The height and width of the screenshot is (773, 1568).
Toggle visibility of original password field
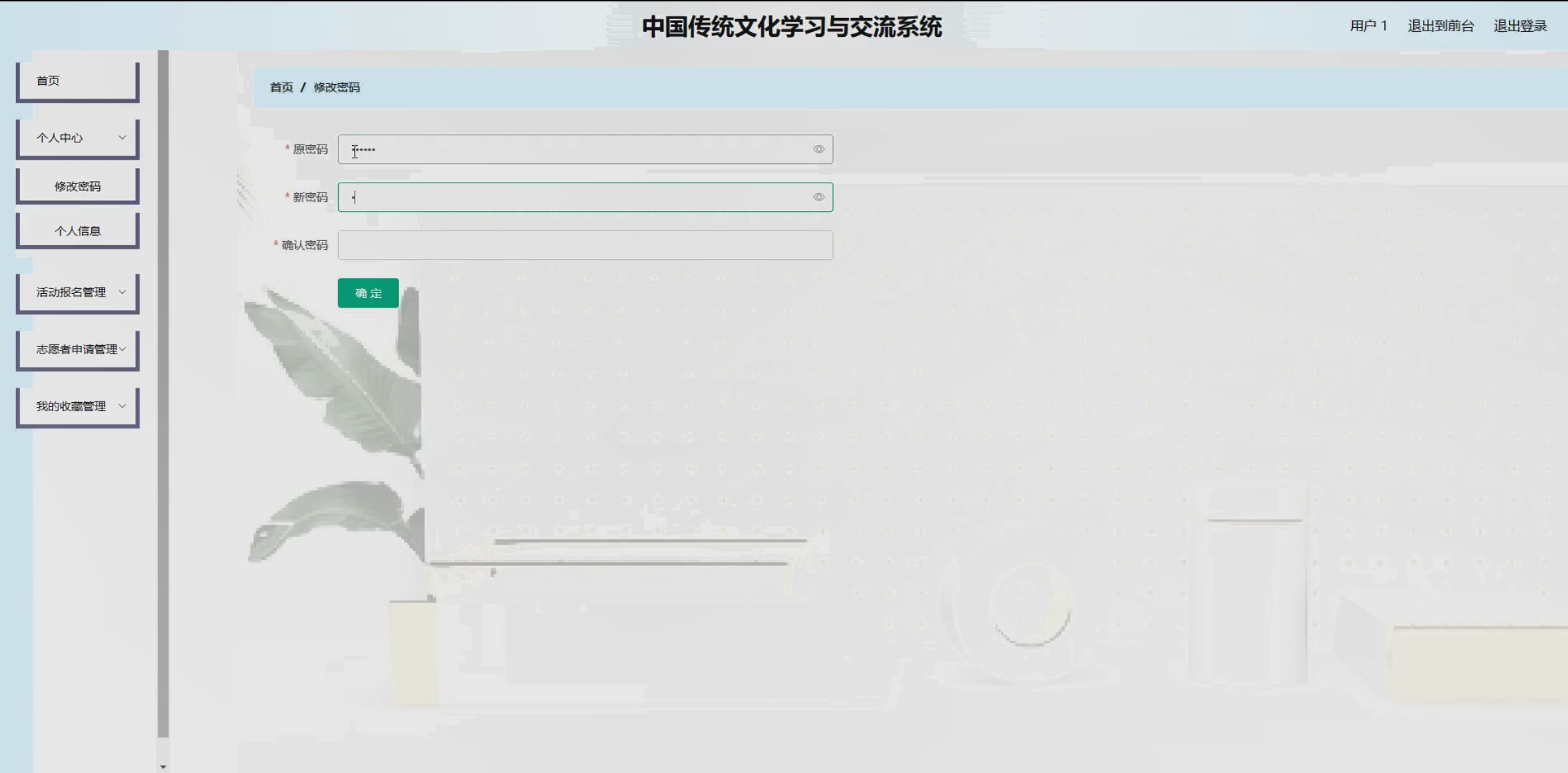point(818,149)
